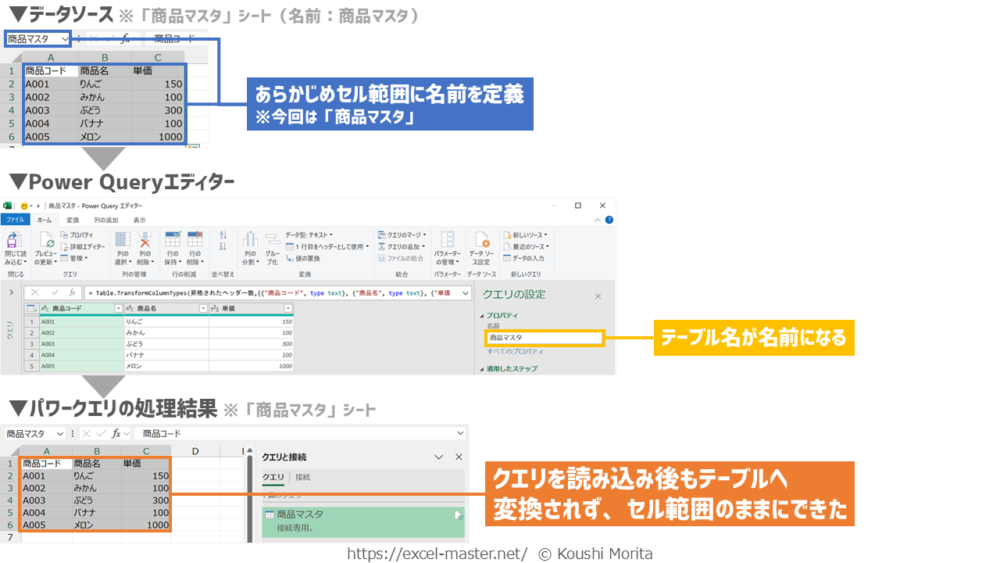
Task: Click the 商品マスタ name field in properties
Action: (544, 338)
